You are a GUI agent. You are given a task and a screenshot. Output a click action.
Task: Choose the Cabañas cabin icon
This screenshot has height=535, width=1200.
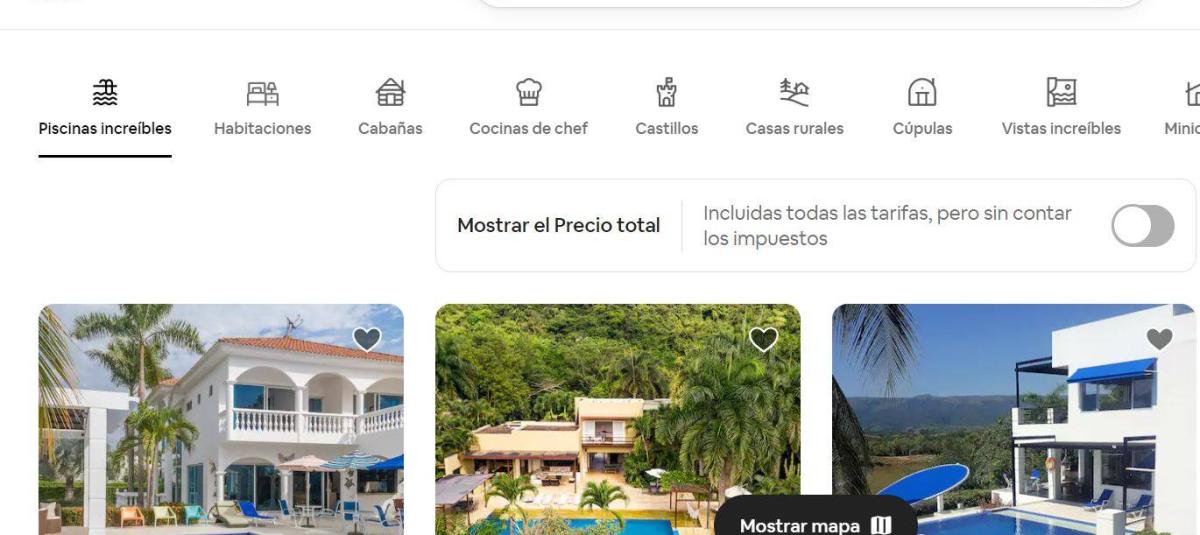pos(390,93)
